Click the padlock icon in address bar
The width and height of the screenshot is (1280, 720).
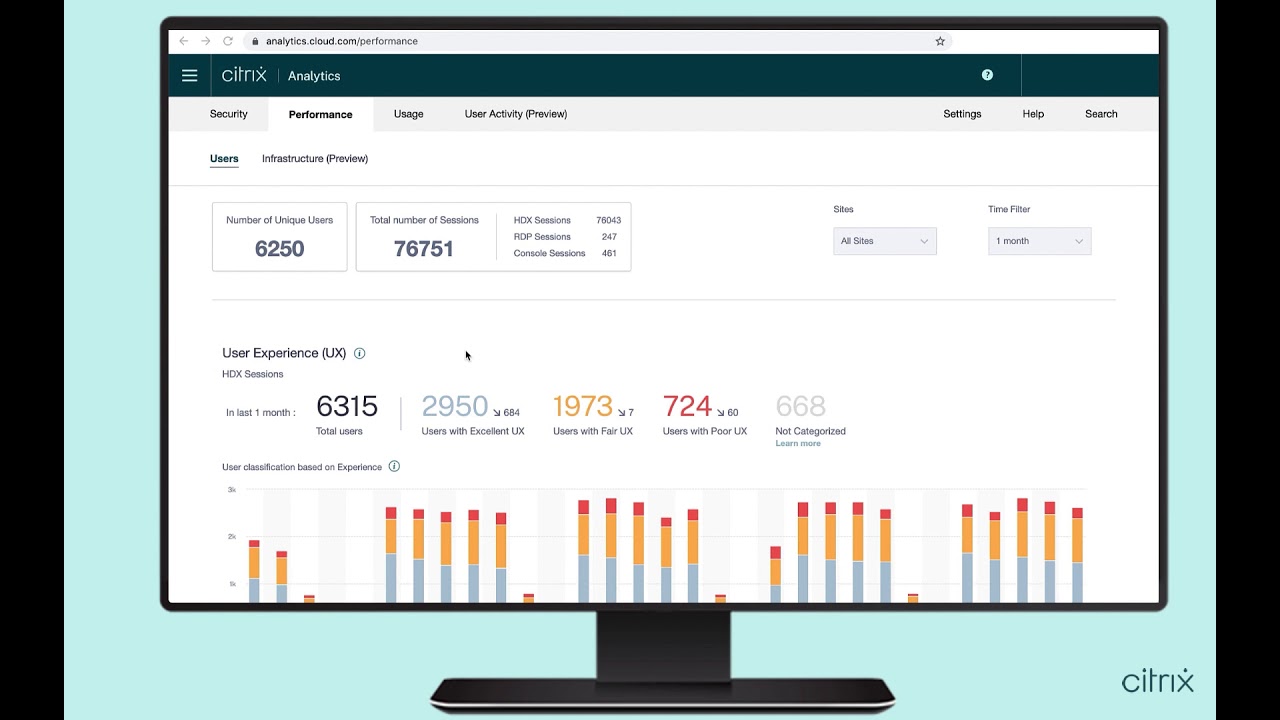coord(255,41)
